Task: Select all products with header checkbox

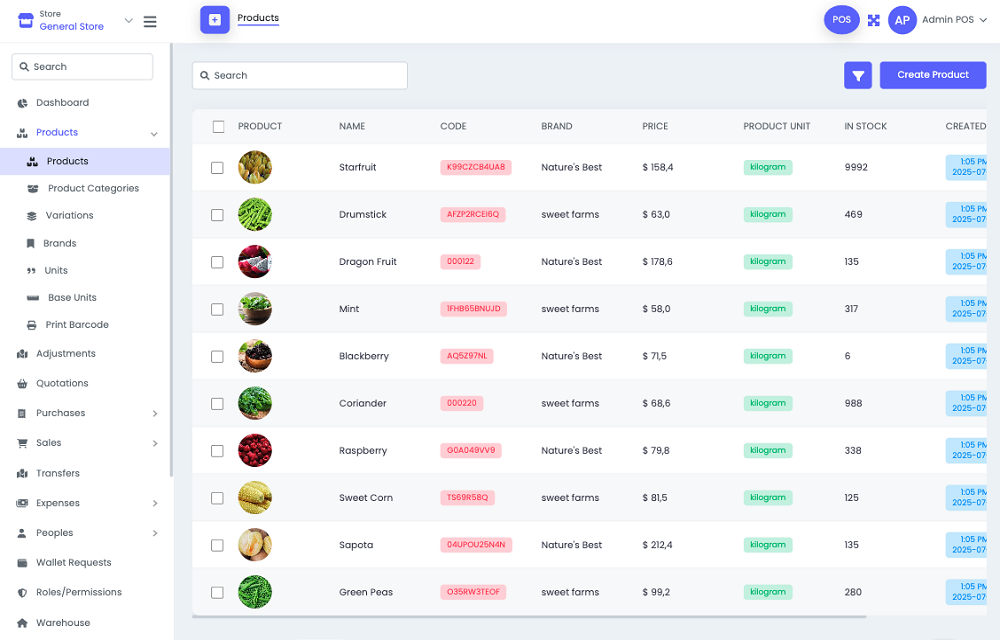Action: click(218, 126)
